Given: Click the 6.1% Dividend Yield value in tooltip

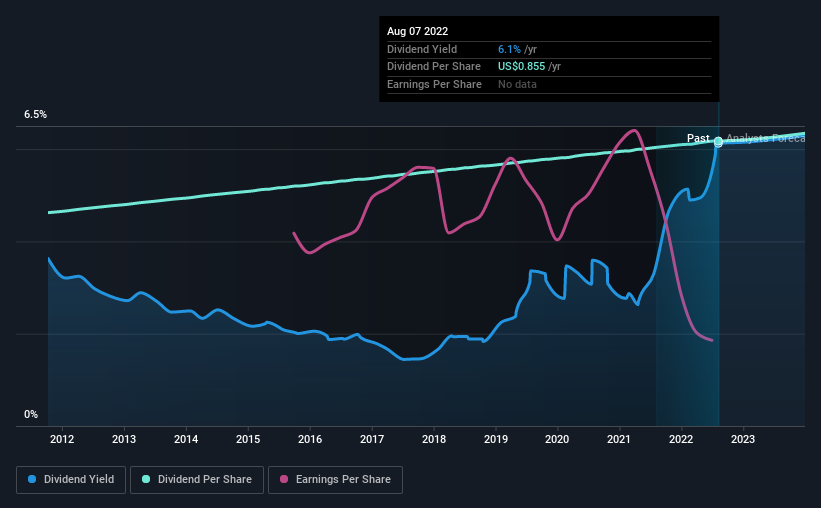Looking at the screenshot, I should point(509,49).
